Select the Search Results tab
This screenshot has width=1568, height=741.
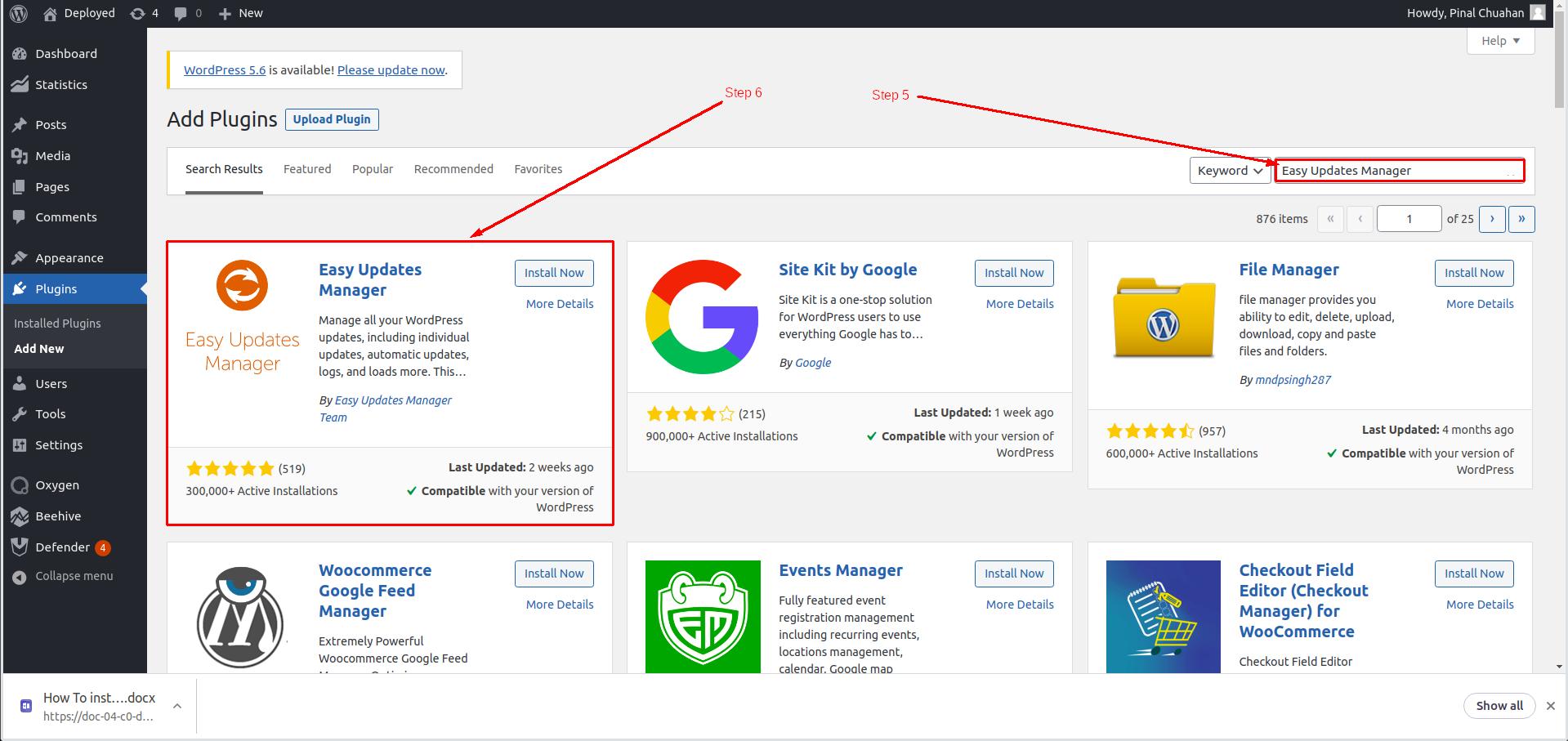coord(224,169)
